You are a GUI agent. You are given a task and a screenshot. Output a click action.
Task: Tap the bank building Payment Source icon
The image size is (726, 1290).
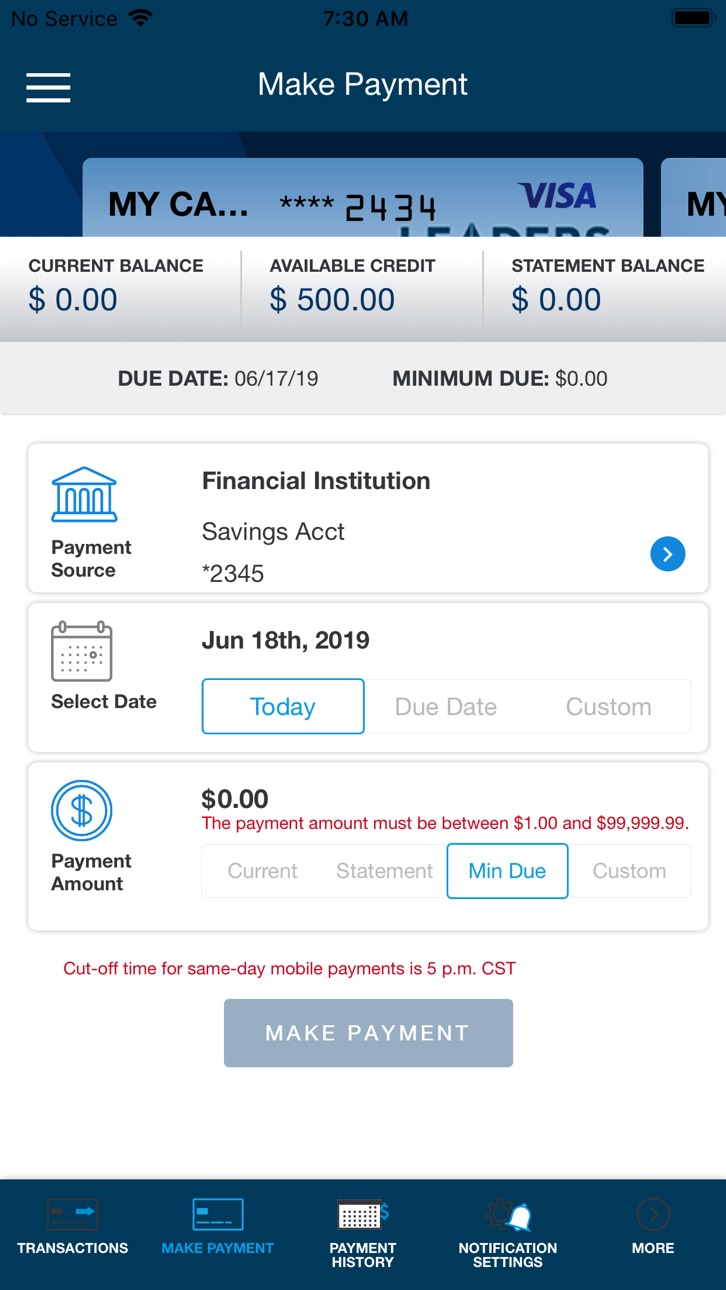[x=84, y=494]
